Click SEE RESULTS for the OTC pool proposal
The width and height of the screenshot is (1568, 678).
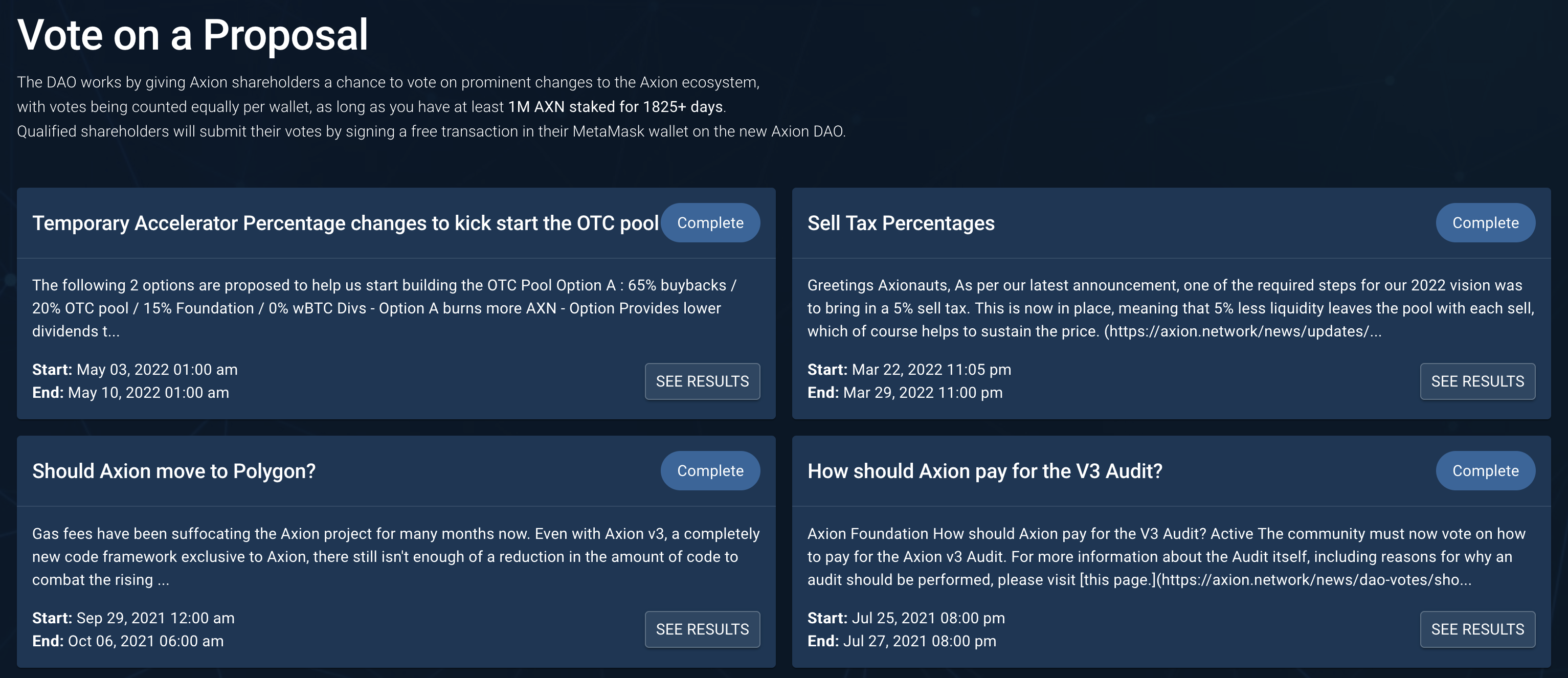pyautogui.click(x=702, y=381)
